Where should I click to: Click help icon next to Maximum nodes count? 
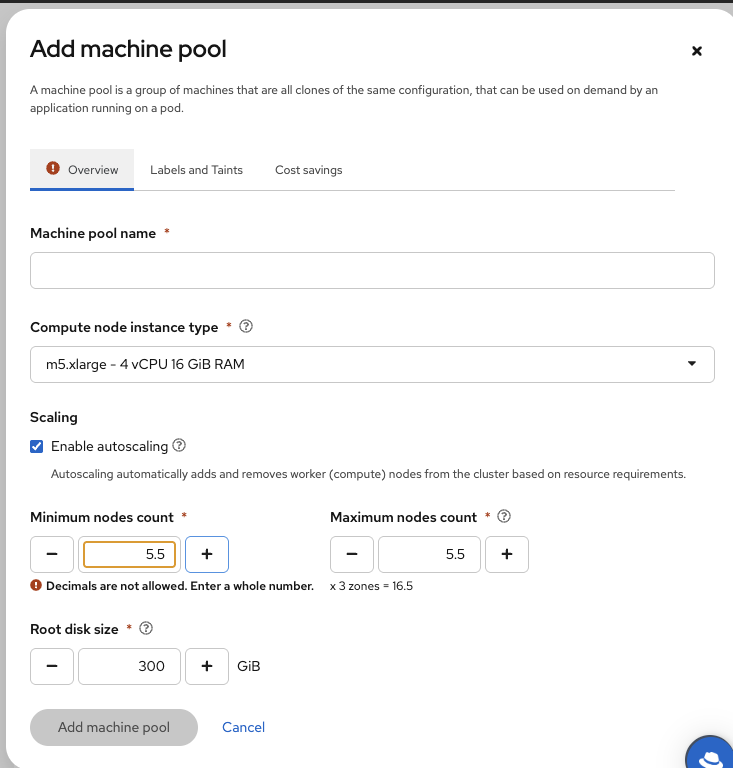pos(504,517)
